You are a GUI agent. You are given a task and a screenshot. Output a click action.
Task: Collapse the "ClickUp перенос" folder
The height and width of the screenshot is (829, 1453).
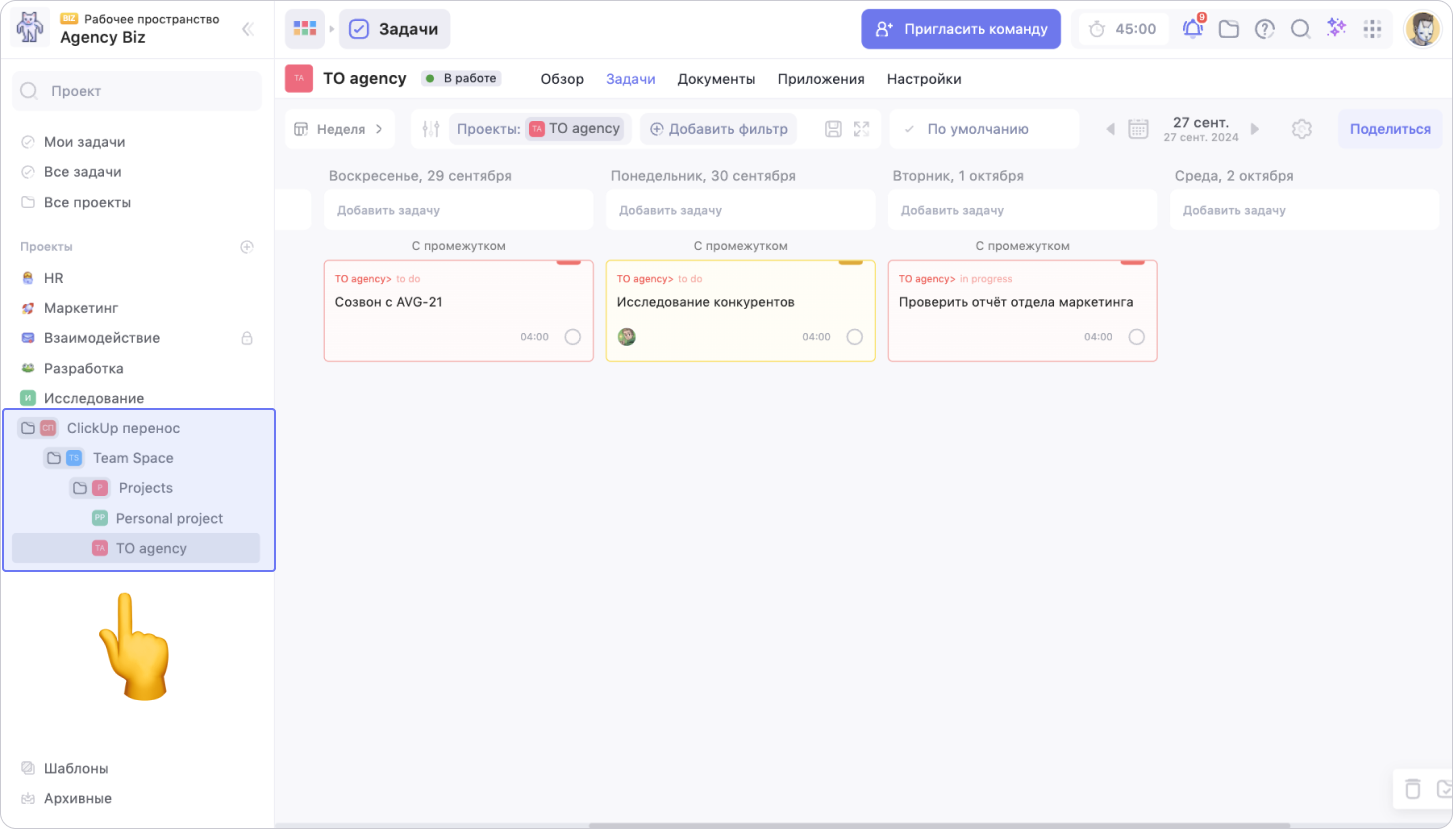(x=28, y=428)
